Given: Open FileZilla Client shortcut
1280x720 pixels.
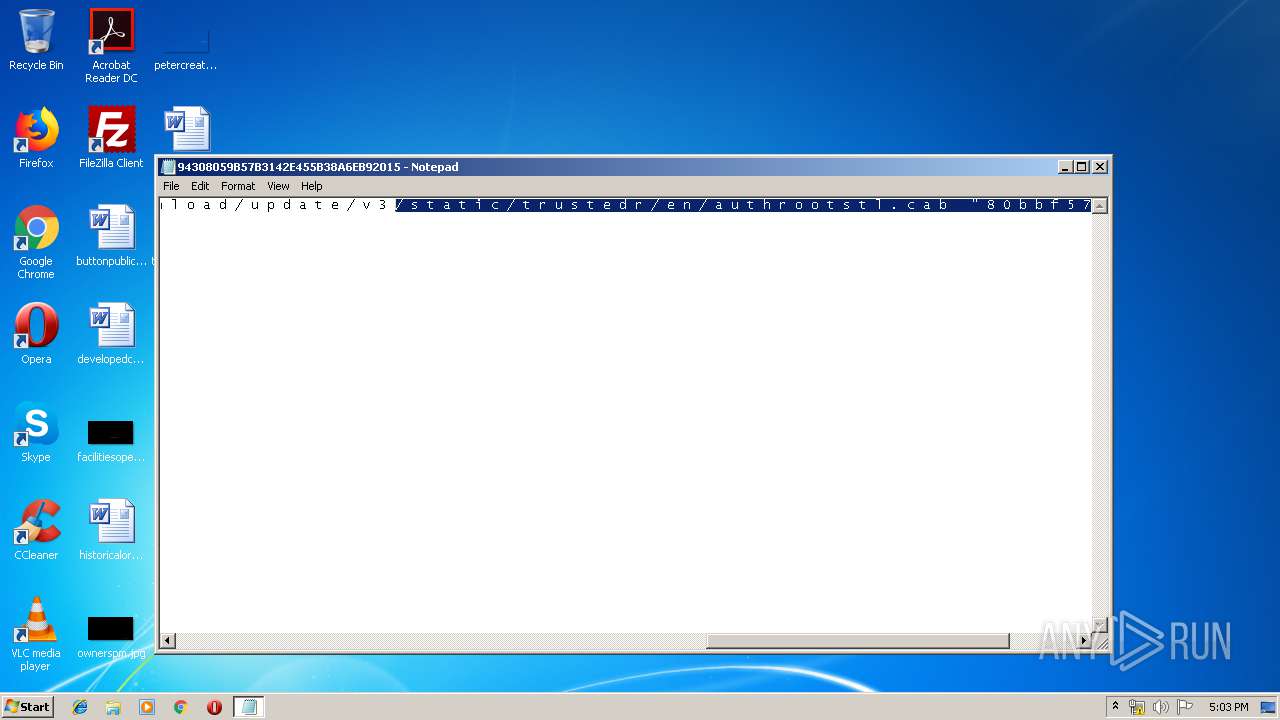Looking at the screenshot, I should (x=111, y=138).
